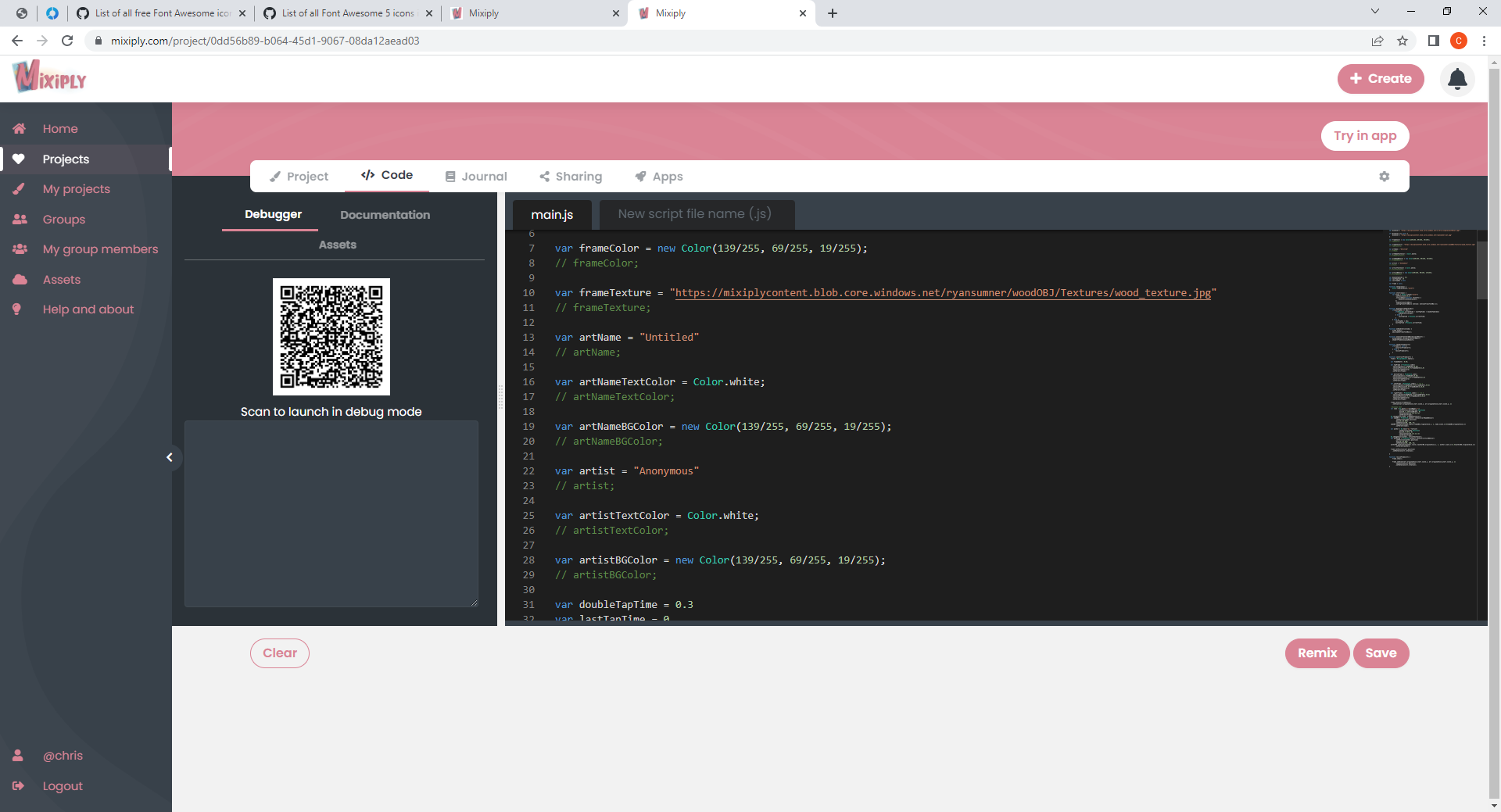
Task: Share this page via address bar icon
Action: [1377, 41]
